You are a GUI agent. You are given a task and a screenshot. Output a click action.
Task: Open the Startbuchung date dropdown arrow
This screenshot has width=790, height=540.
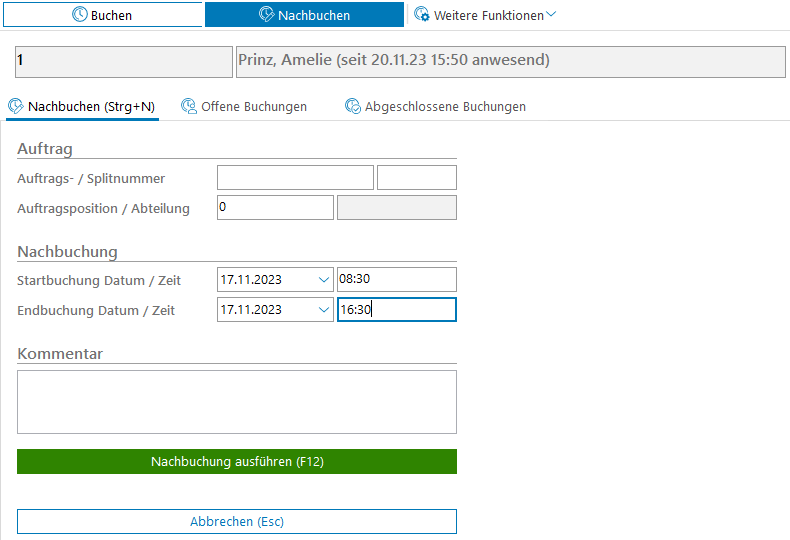(x=323, y=280)
